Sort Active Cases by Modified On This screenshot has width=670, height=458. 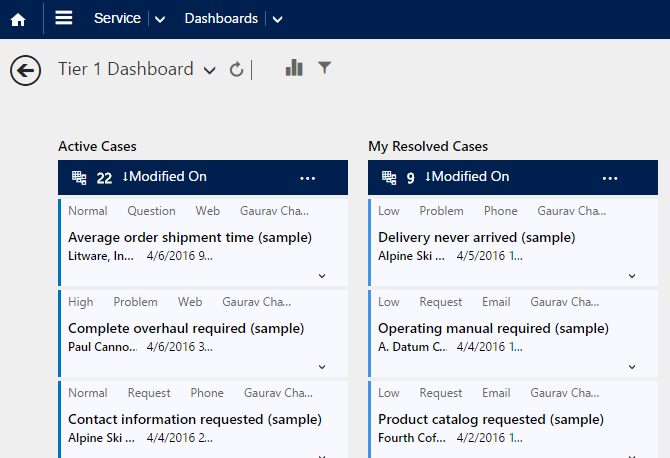(165, 176)
